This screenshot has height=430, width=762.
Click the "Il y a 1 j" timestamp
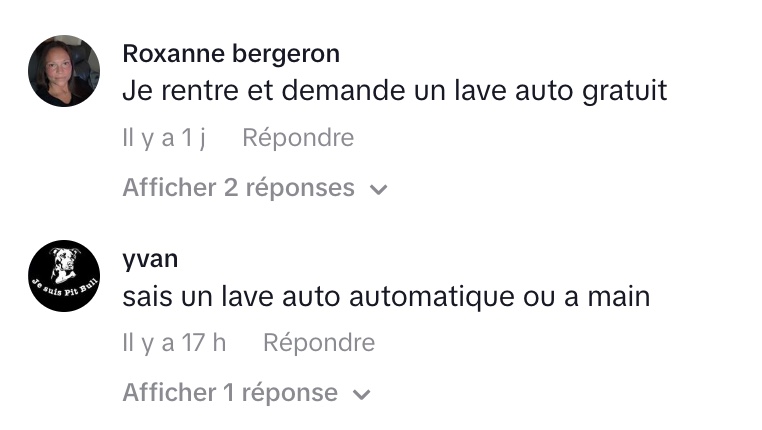(164, 138)
